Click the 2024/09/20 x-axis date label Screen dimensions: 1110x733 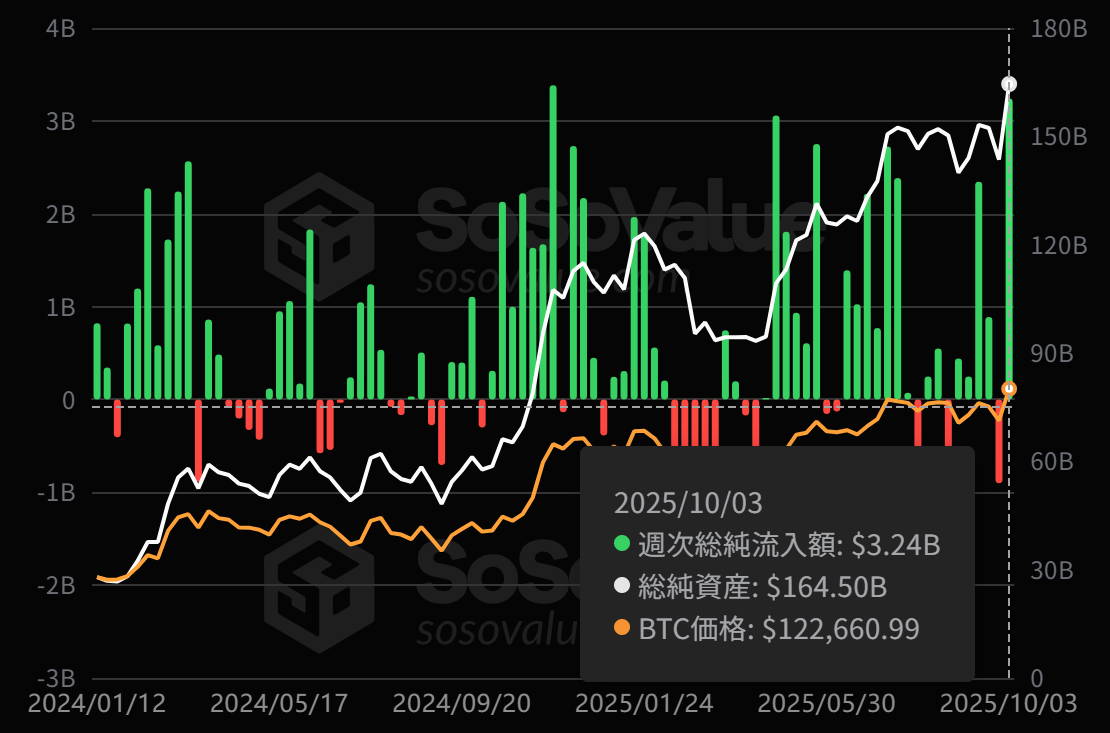(461, 703)
